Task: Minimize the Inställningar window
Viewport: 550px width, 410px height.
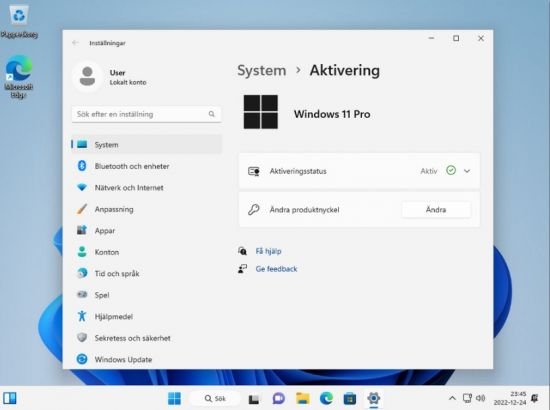Action: [x=431, y=38]
